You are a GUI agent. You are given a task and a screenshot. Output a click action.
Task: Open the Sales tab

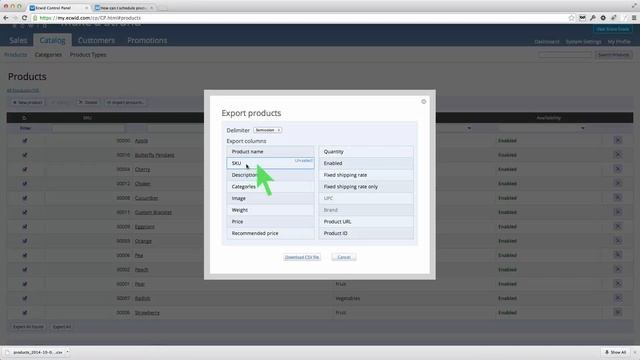click(x=18, y=40)
